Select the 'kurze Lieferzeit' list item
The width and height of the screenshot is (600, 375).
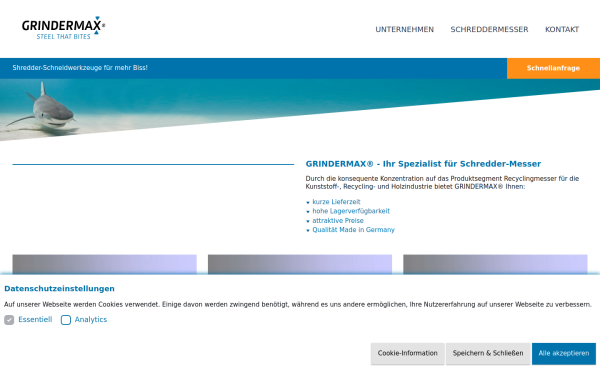pos(336,202)
